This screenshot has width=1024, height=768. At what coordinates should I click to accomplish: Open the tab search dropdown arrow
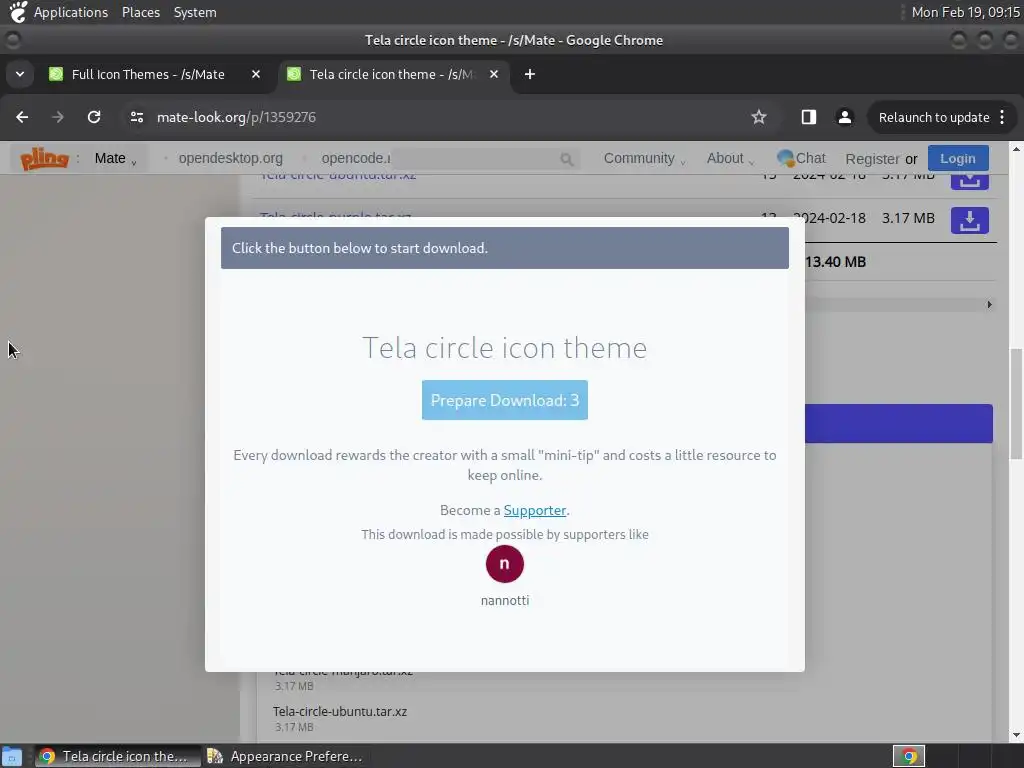tap(20, 74)
